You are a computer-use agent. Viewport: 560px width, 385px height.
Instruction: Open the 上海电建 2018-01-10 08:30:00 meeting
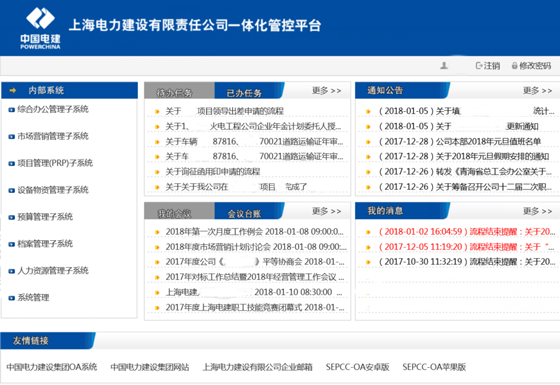[254, 292]
